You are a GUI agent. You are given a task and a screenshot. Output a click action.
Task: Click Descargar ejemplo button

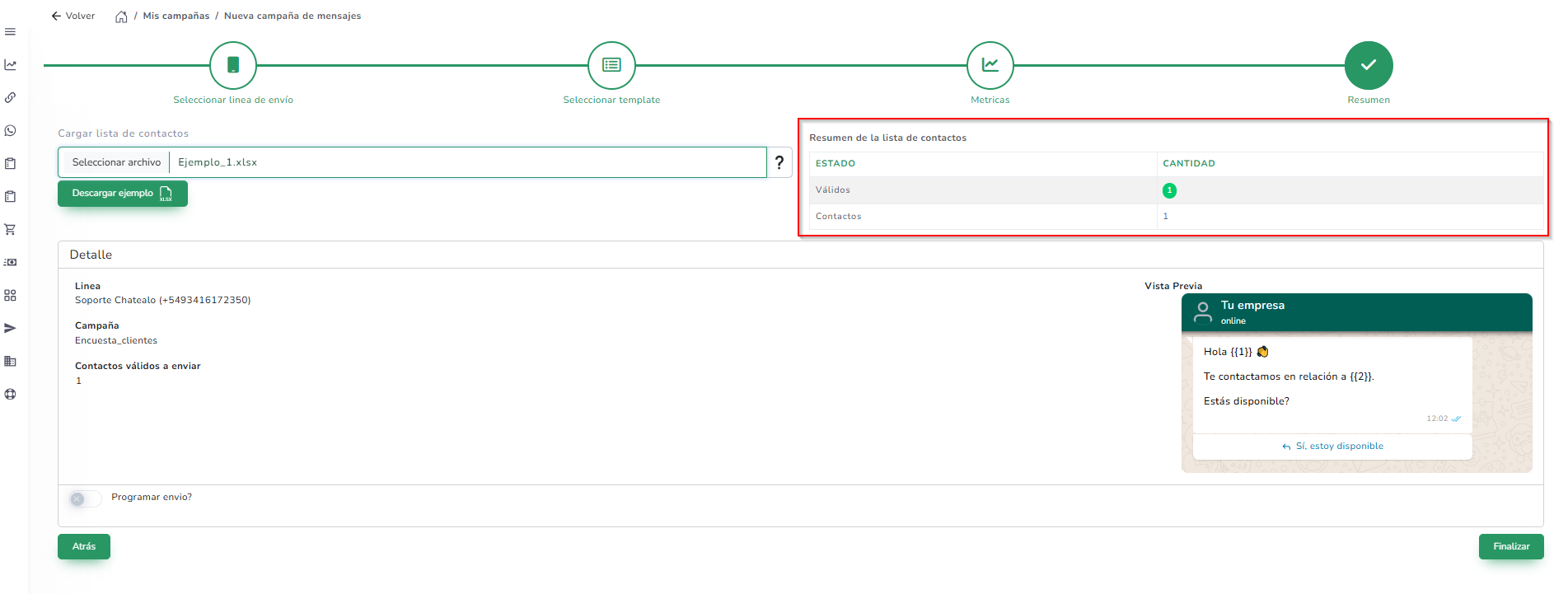pos(122,194)
